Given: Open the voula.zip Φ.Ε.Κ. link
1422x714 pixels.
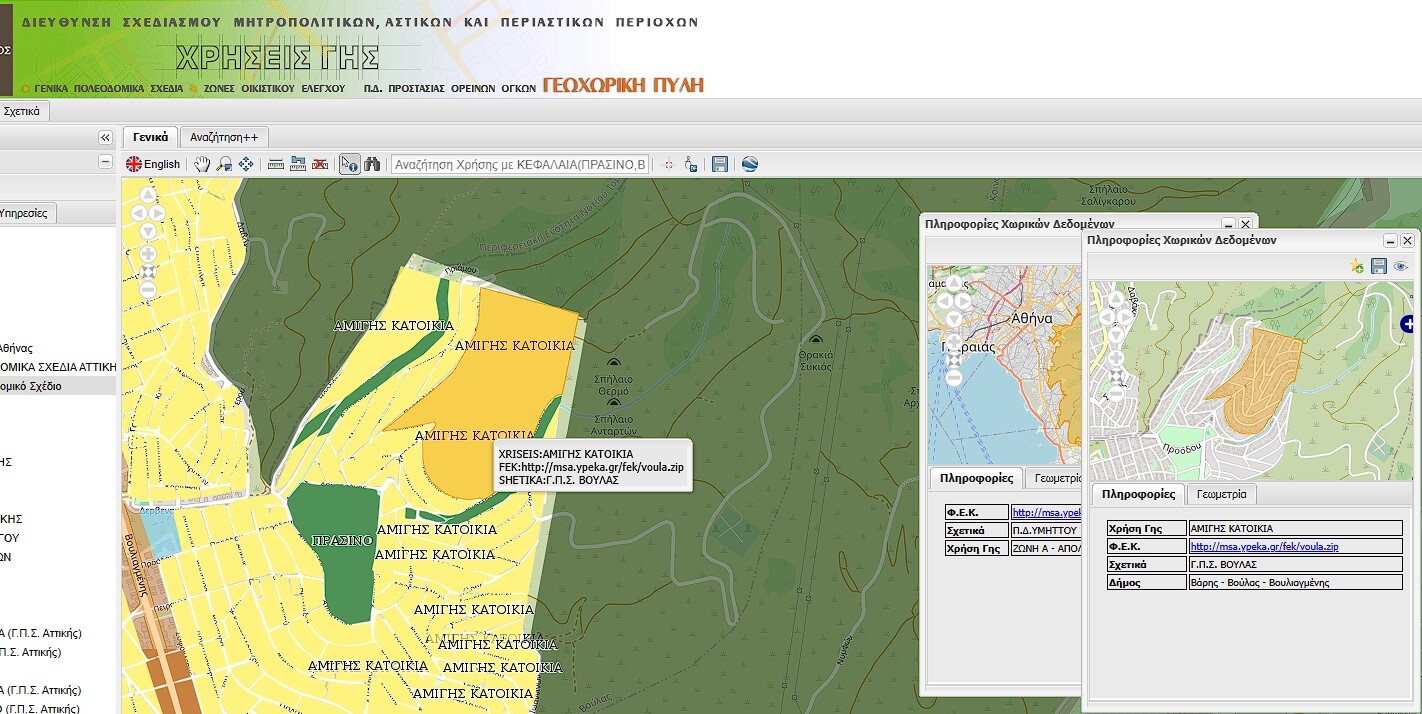Looking at the screenshot, I should [x=1263, y=547].
